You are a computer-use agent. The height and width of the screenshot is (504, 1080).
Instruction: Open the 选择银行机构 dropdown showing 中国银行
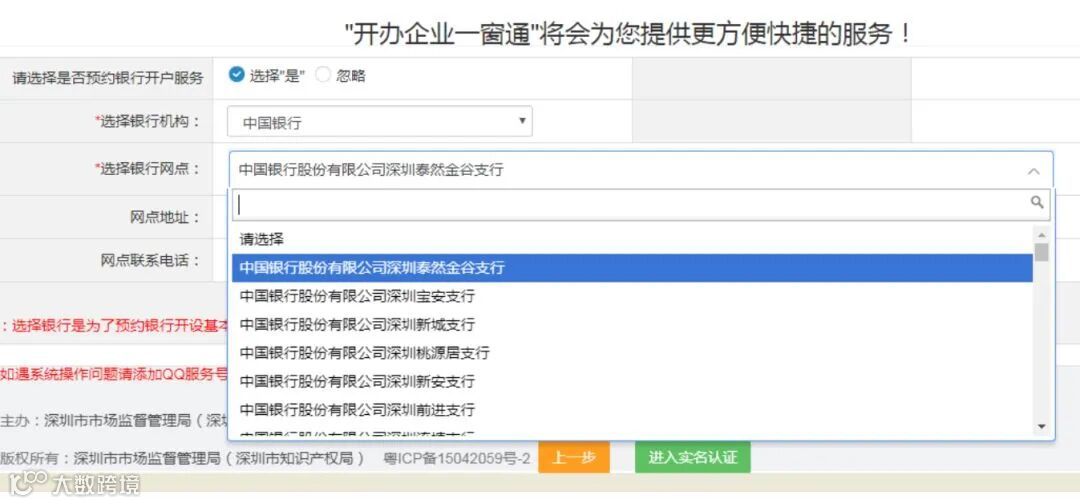tap(380, 122)
